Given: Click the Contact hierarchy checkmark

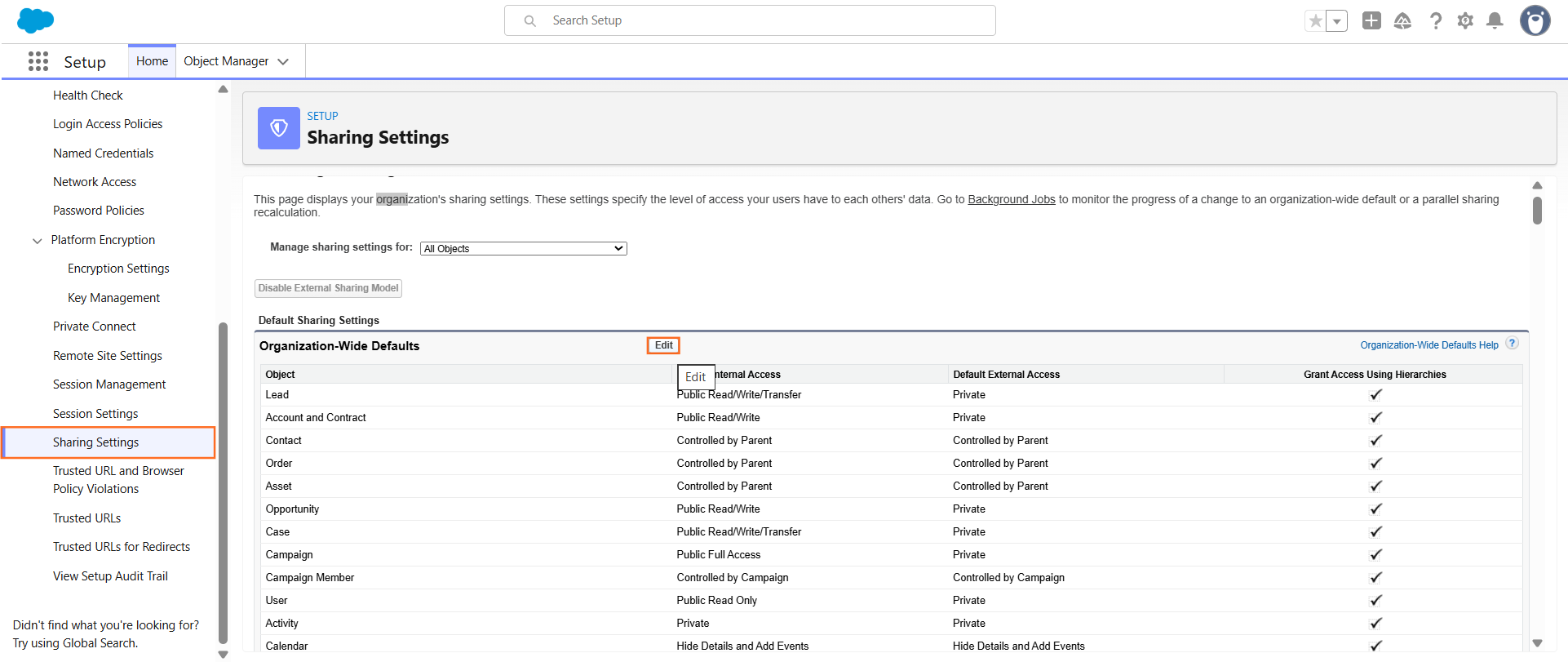Looking at the screenshot, I should point(1375,440).
